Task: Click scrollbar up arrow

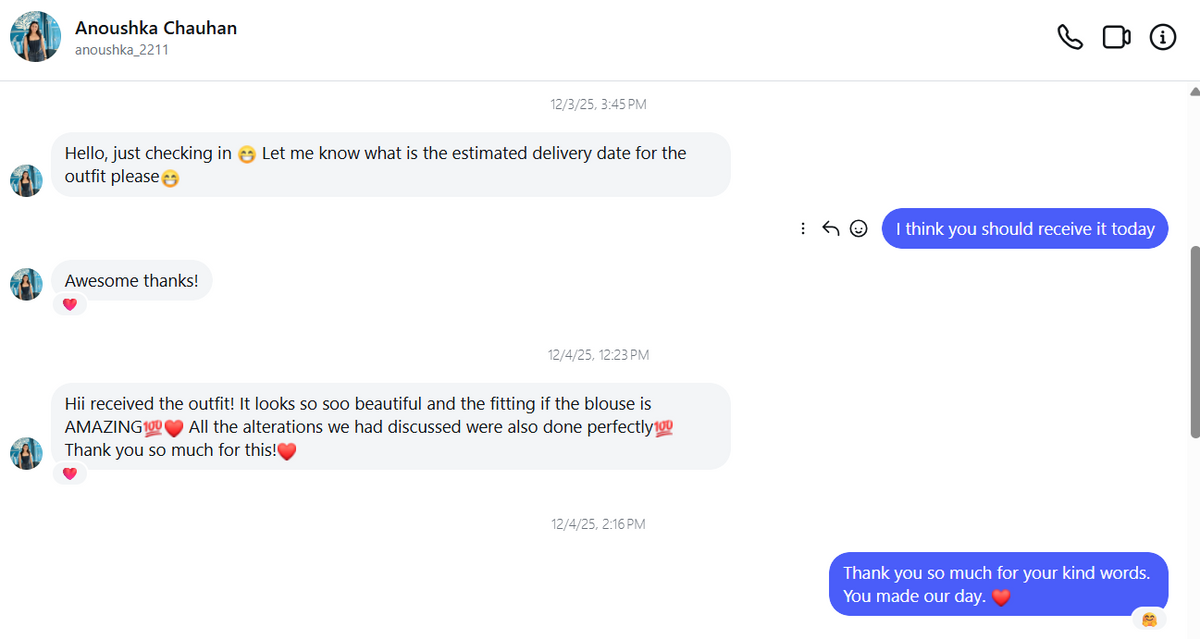Action: [x=1194, y=91]
